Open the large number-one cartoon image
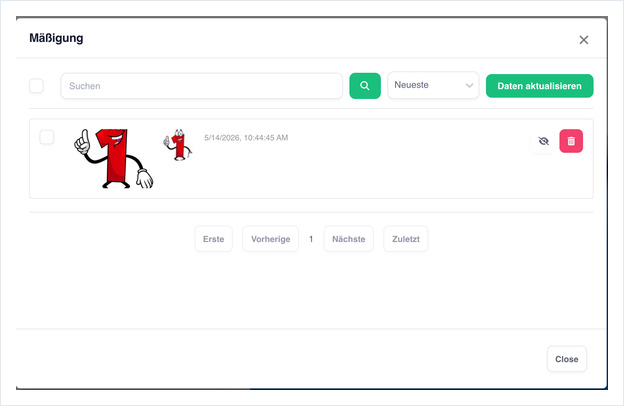Image resolution: width=624 pixels, height=406 pixels. (114, 158)
